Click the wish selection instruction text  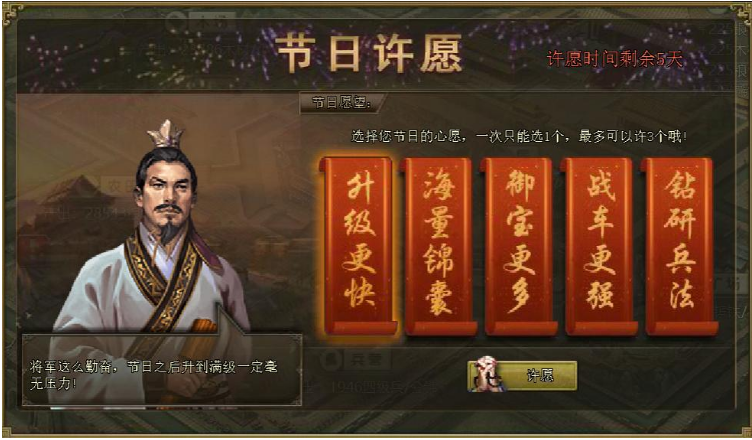pos(519,137)
